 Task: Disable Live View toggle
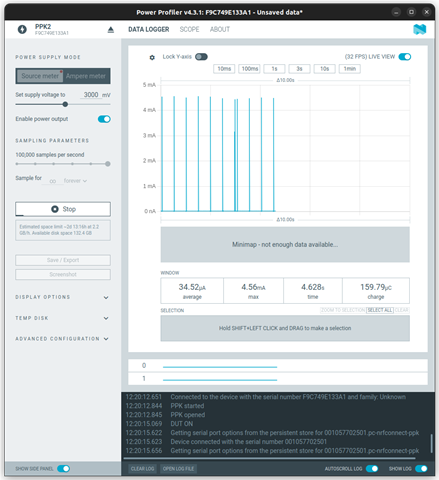(405, 57)
